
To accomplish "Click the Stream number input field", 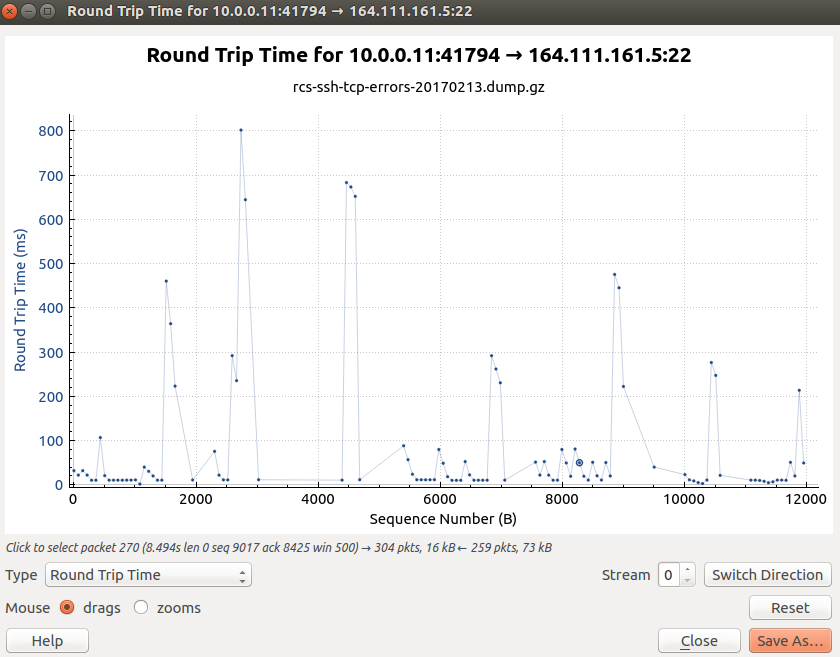I will (668, 575).
